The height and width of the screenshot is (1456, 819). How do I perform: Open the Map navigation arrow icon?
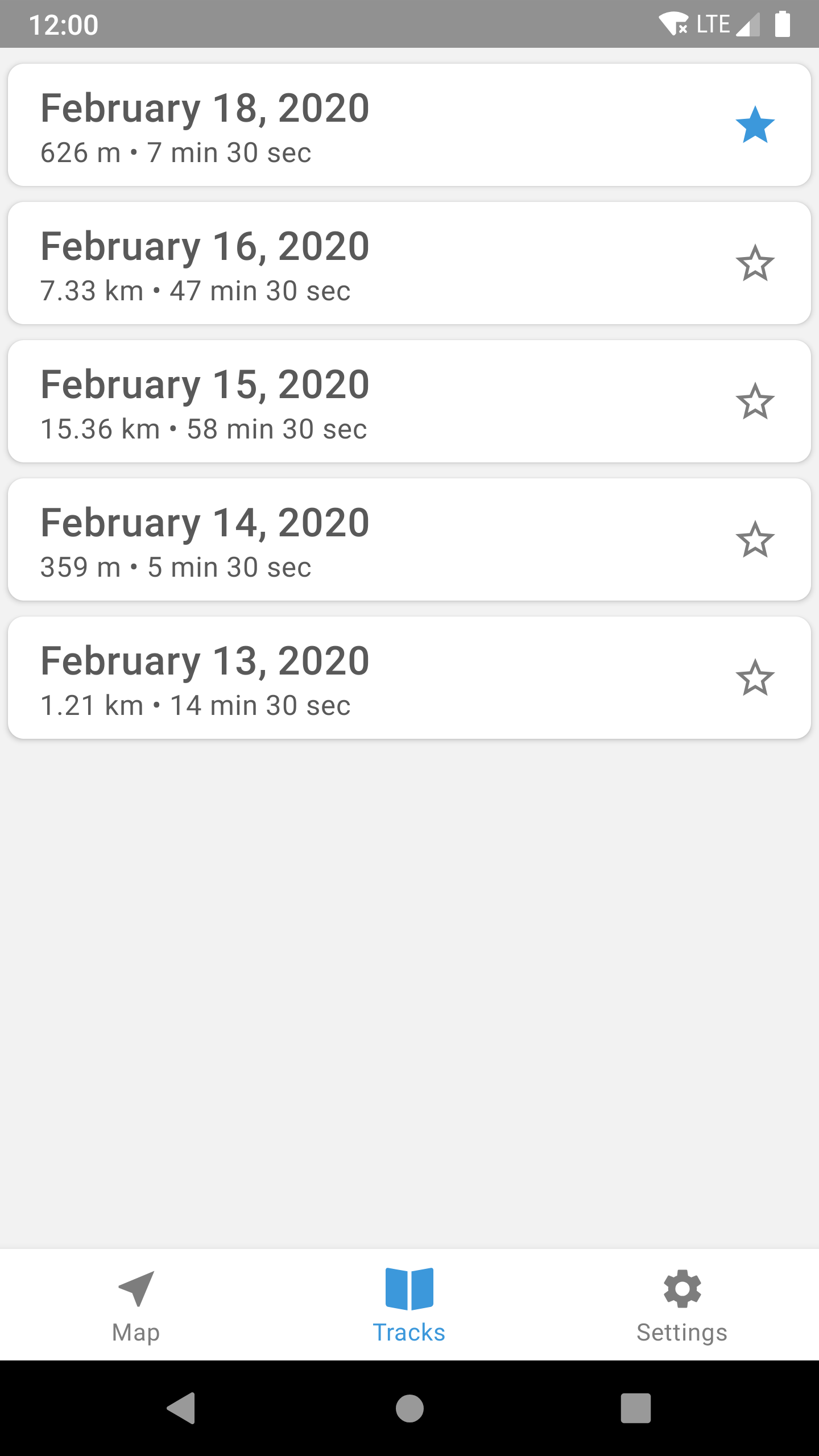pyautogui.click(x=136, y=1288)
